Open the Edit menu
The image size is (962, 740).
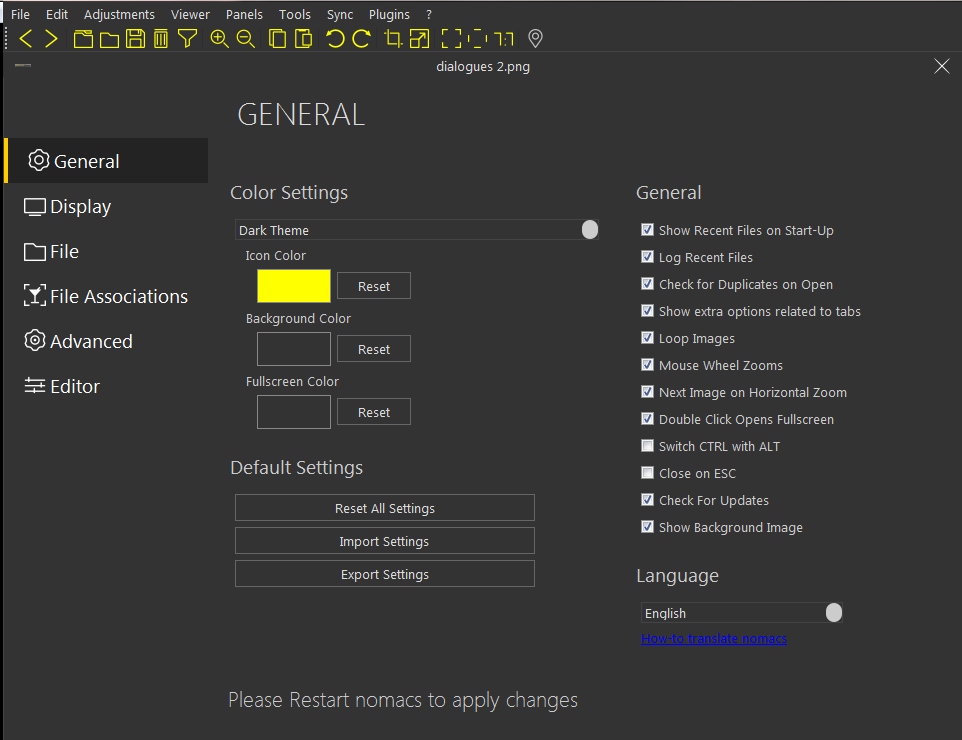(56, 14)
